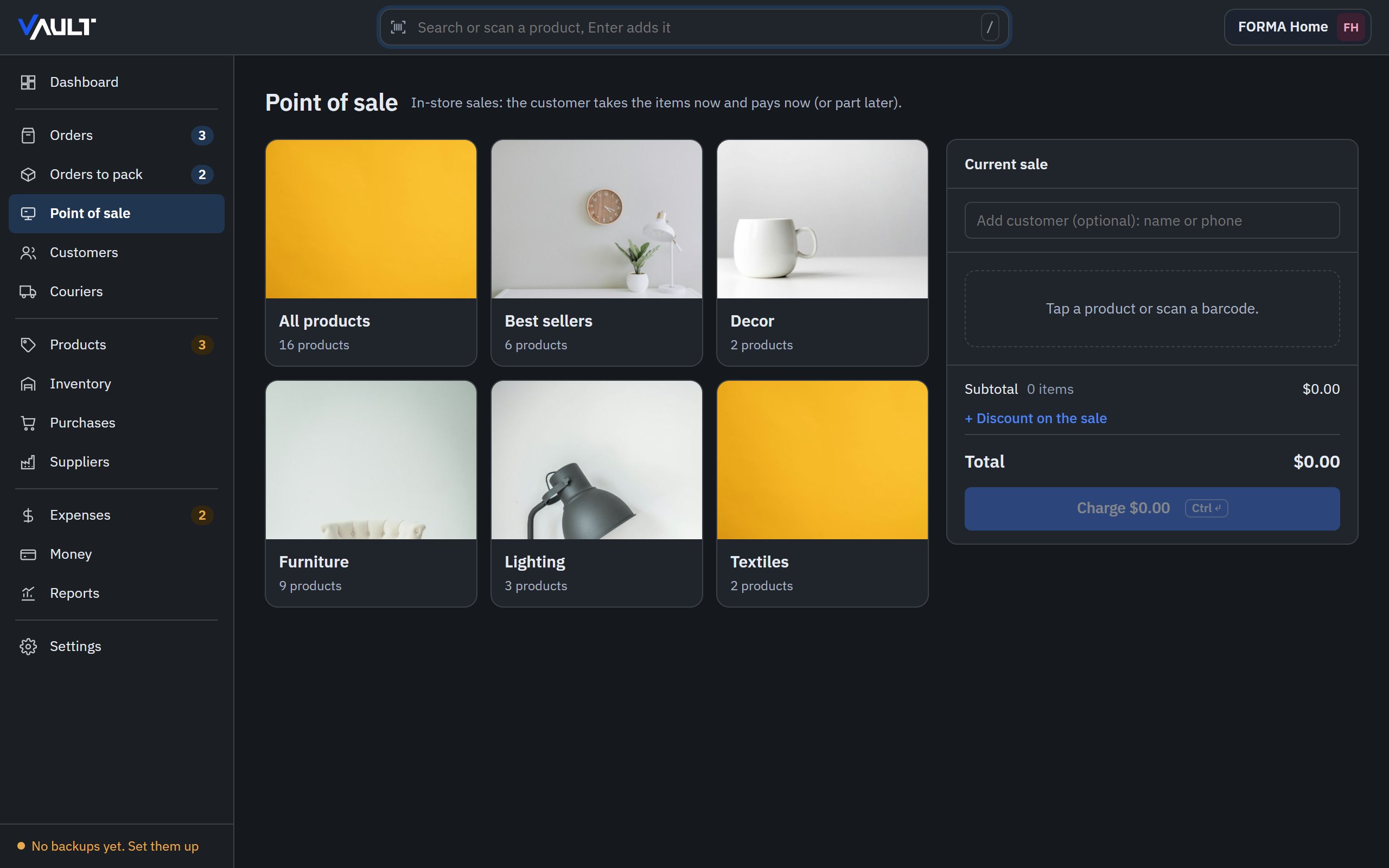Open Suppliers from the sidebar
Image resolution: width=1389 pixels, height=868 pixels.
point(117,462)
